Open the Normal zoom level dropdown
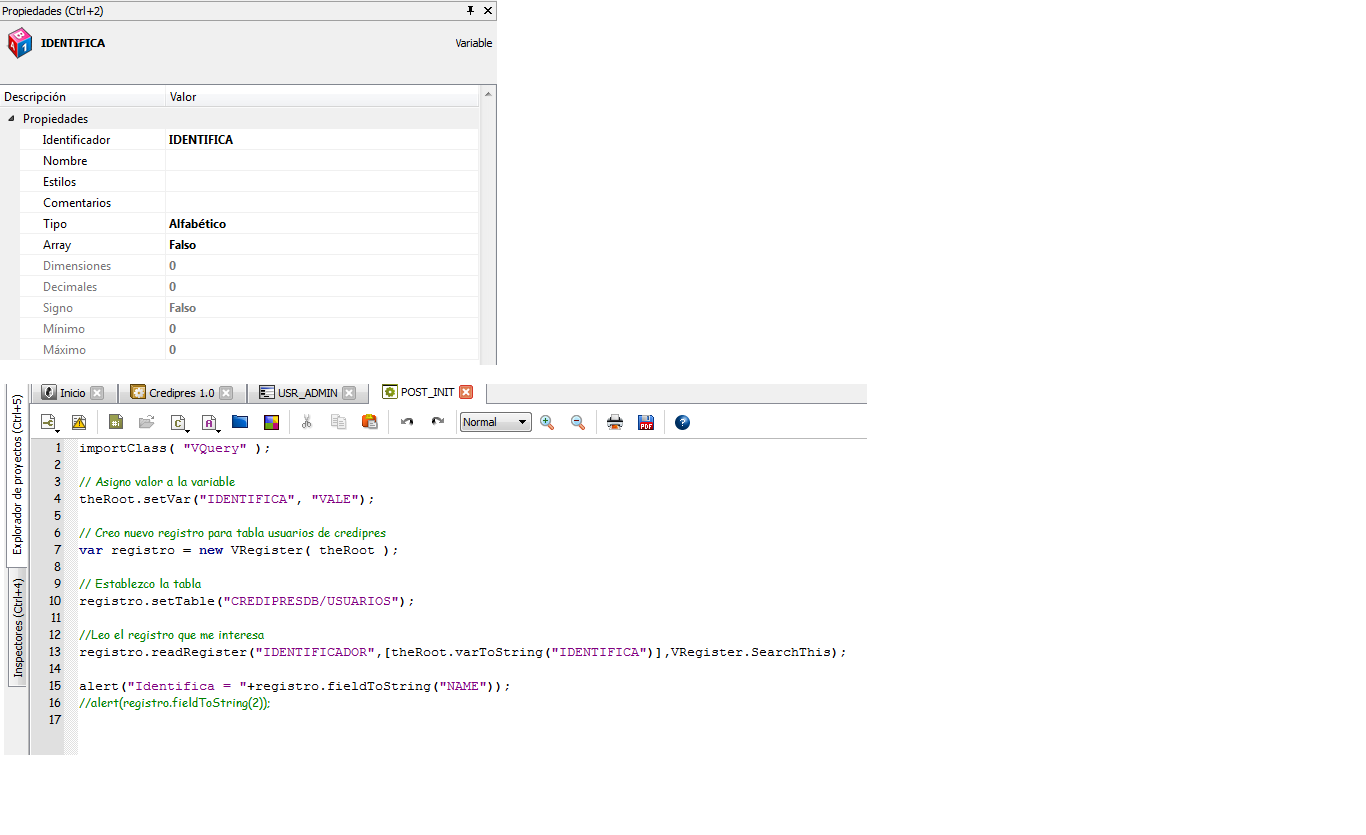Screen dimensions: 1366x835 pos(495,422)
